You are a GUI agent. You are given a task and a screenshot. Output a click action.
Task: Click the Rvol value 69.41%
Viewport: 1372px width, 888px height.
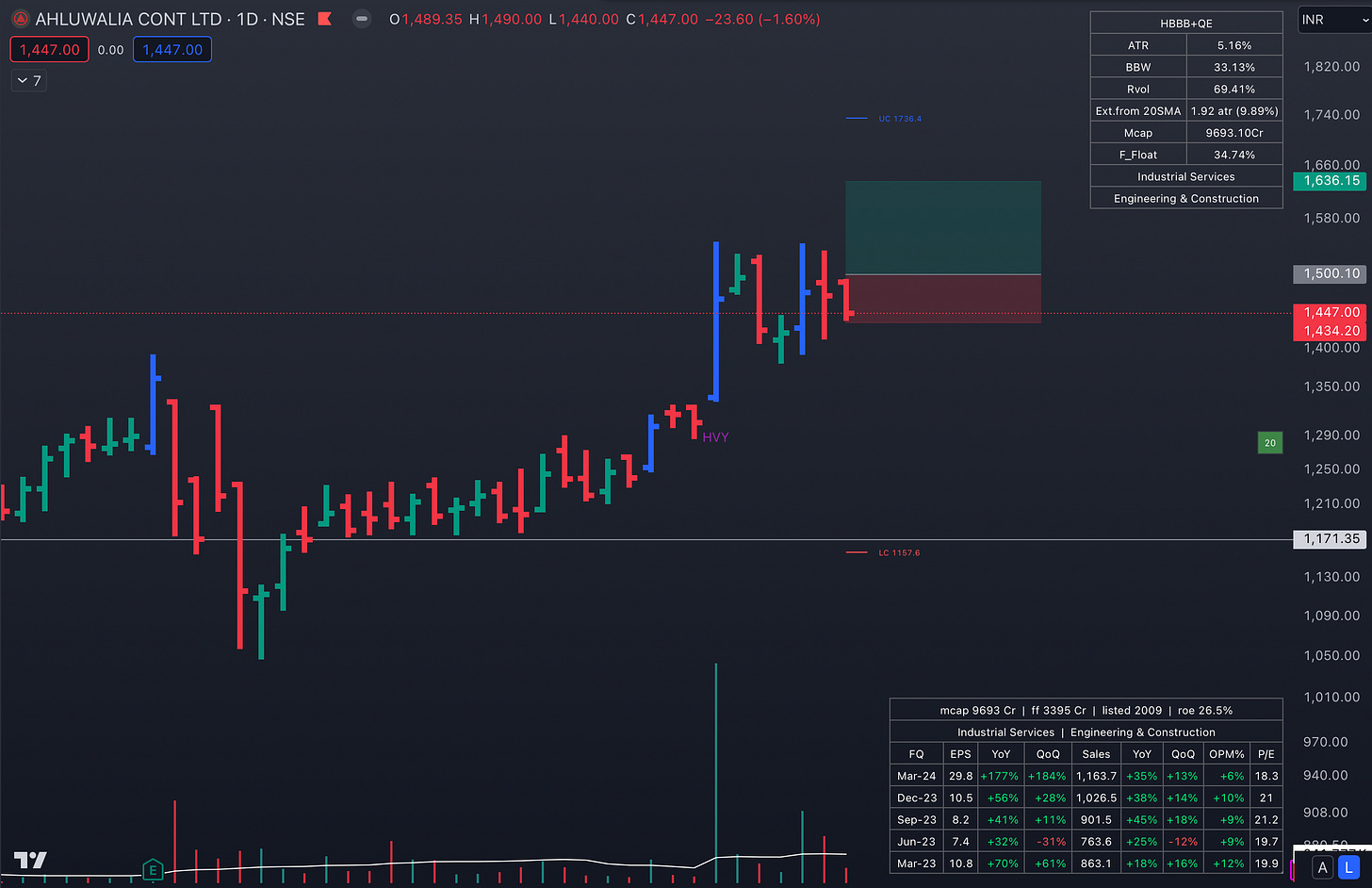click(1234, 89)
